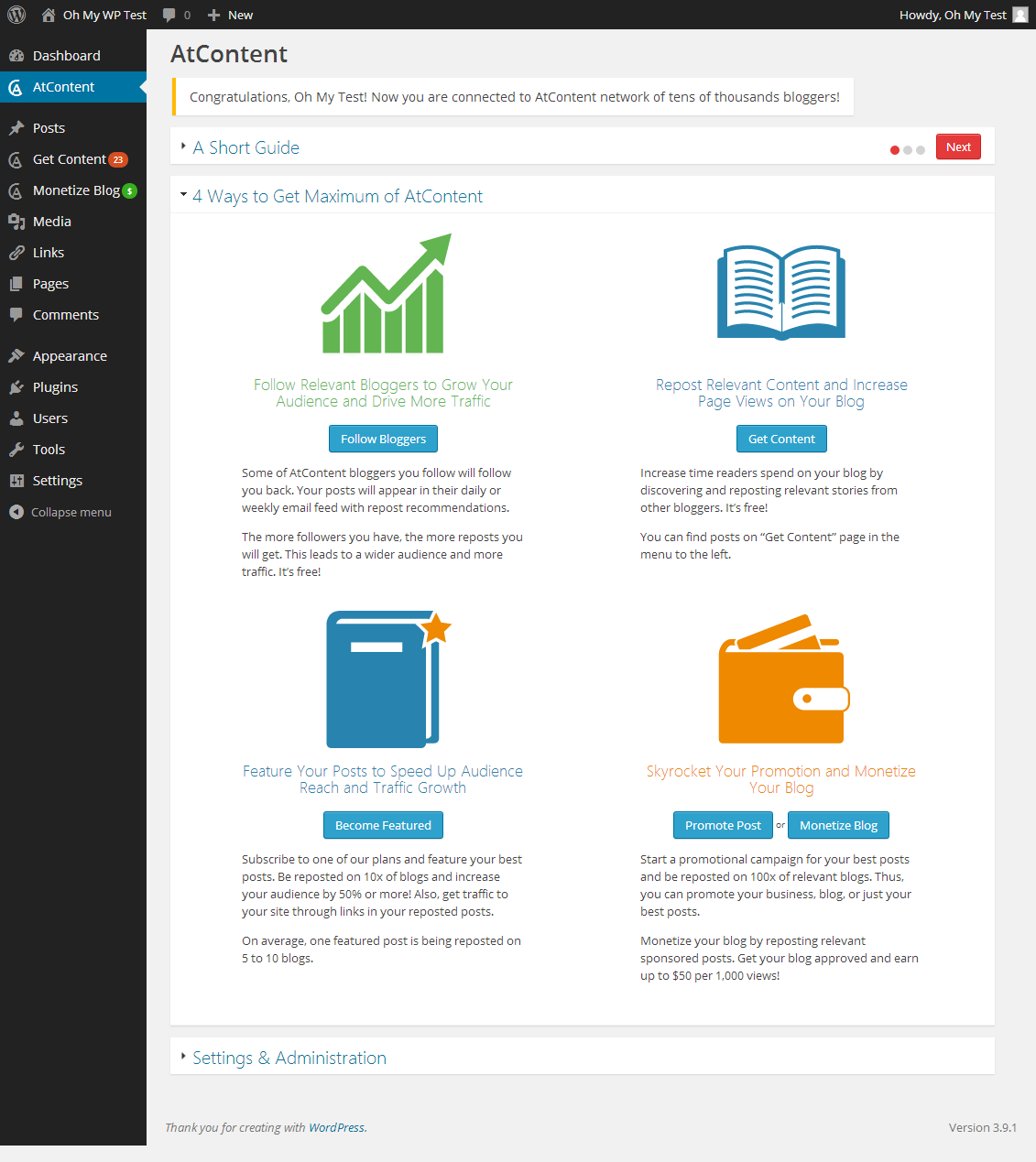Image resolution: width=1036 pixels, height=1162 pixels.
Task: Click the user avatar in top right
Action: 1020,15
